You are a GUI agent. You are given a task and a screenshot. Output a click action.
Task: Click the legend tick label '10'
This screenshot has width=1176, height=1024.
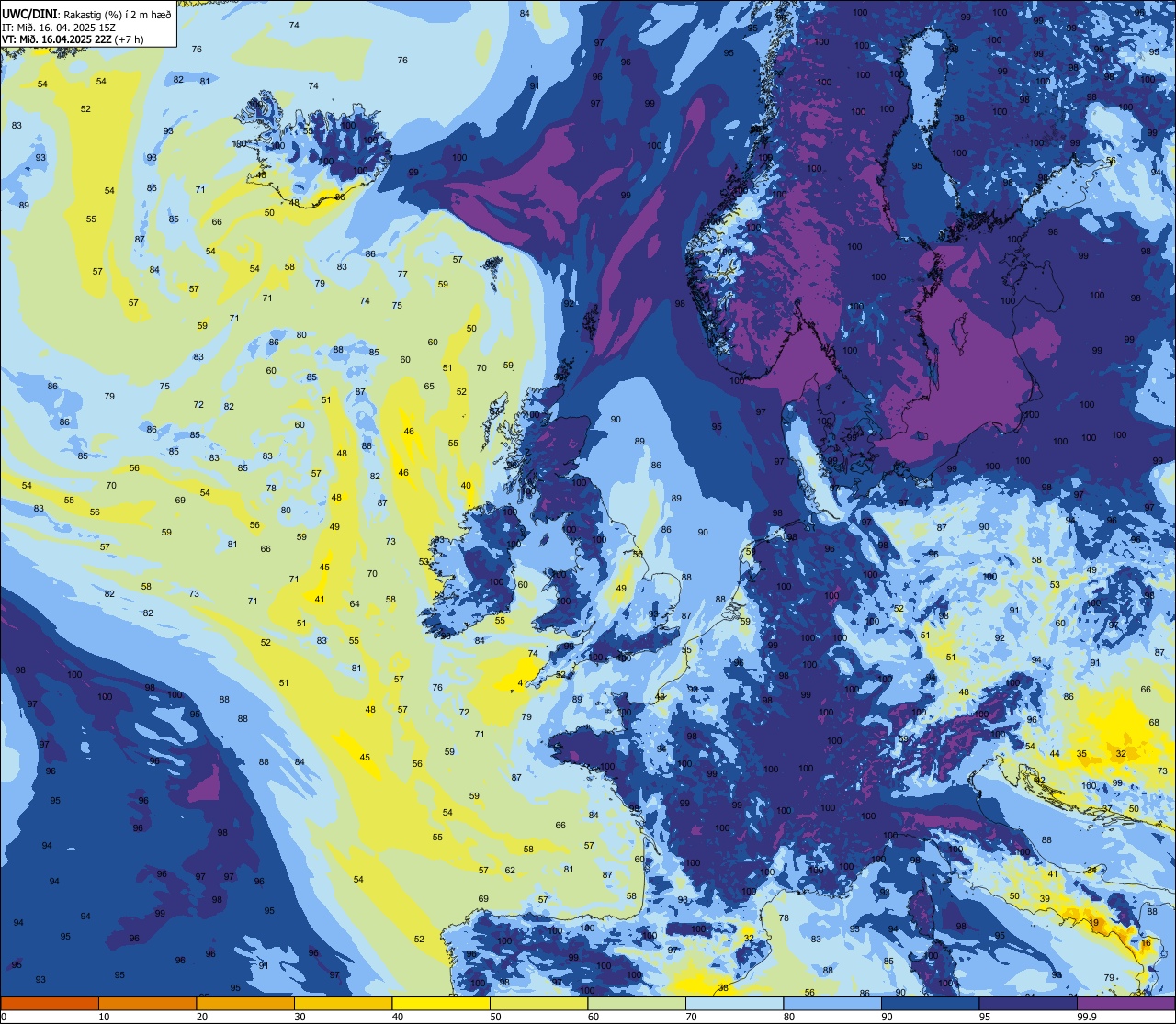coord(104,1017)
